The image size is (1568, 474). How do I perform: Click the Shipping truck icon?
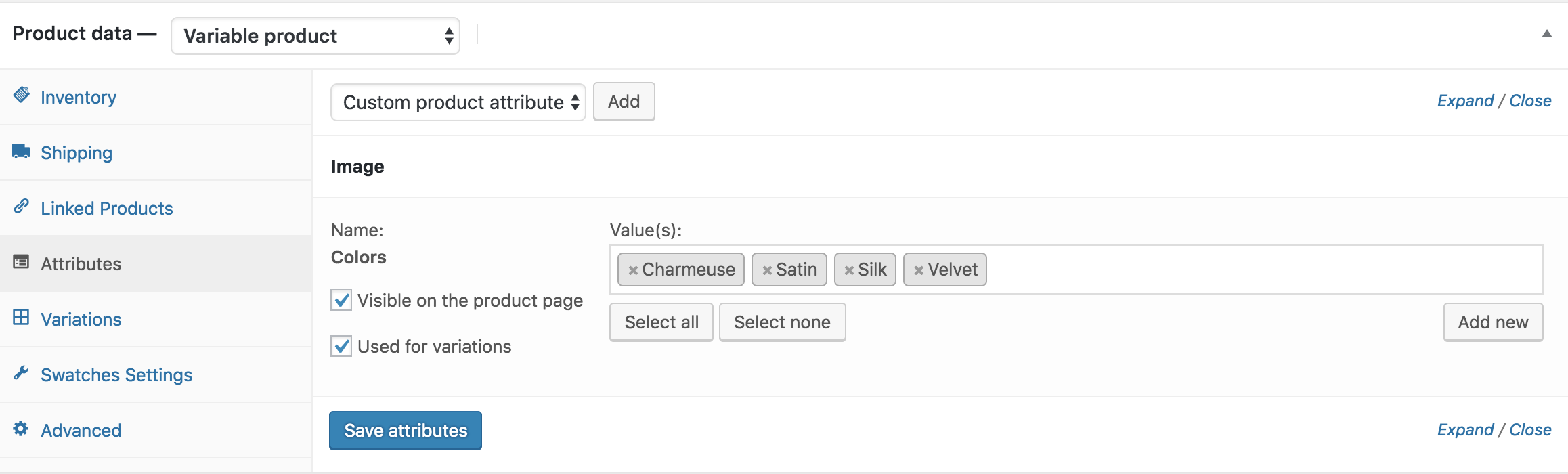[x=21, y=150]
